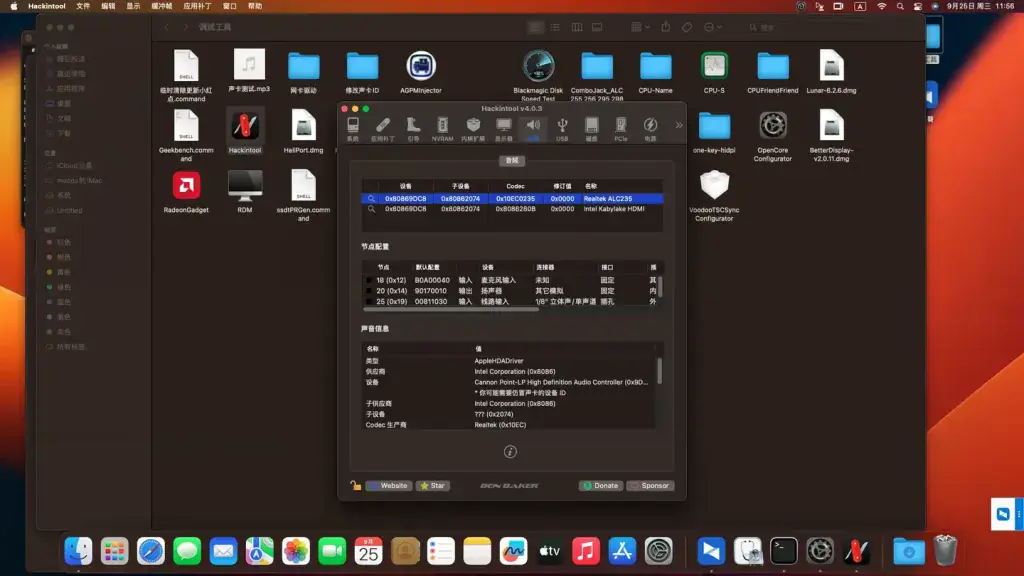Select node 18 (0x12) microphone row
This screenshot has width=1024, height=576.
click(511, 280)
